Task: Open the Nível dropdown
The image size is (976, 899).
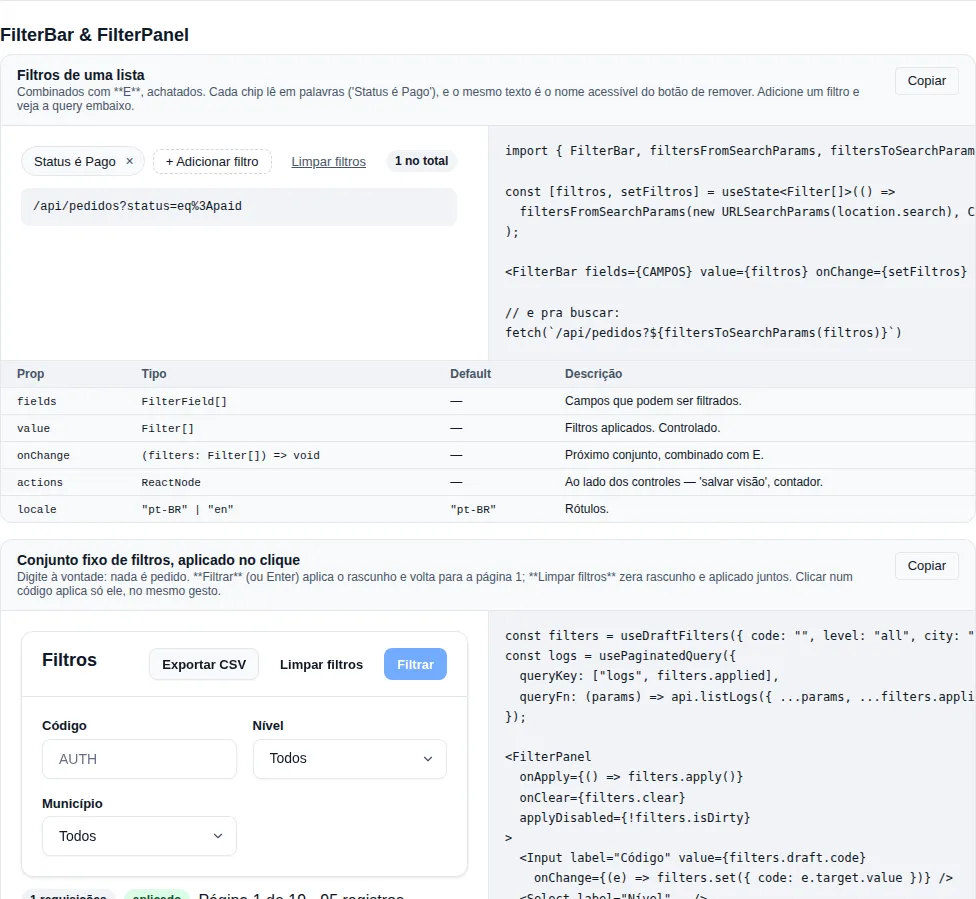Action: click(350, 758)
